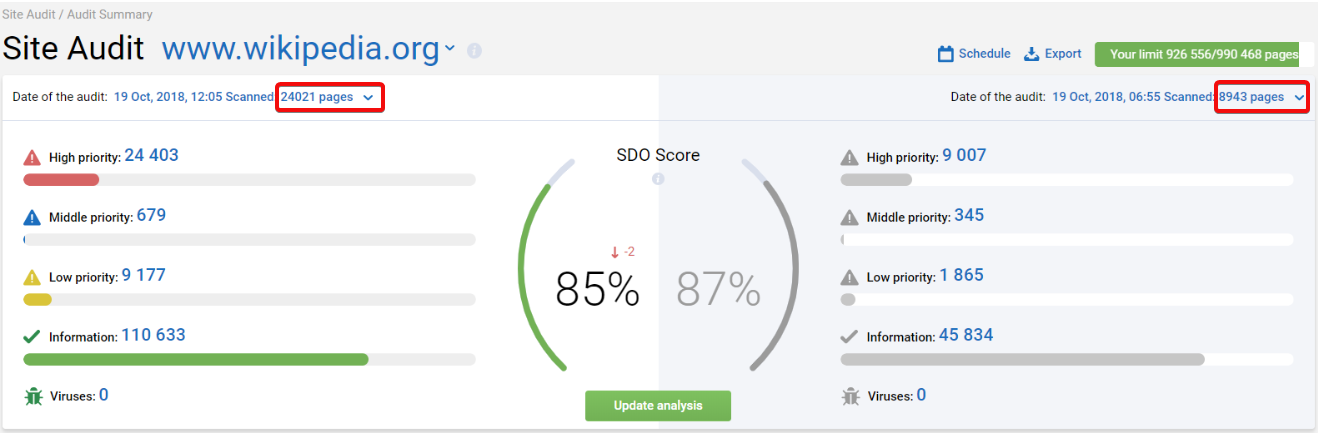Click the SDO Score info icon
This screenshot has height=433, width=1318.
point(658,179)
